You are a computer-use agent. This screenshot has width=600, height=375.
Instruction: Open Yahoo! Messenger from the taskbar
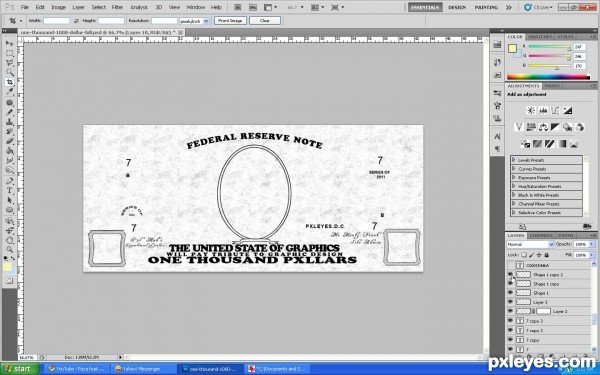tap(144, 369)
